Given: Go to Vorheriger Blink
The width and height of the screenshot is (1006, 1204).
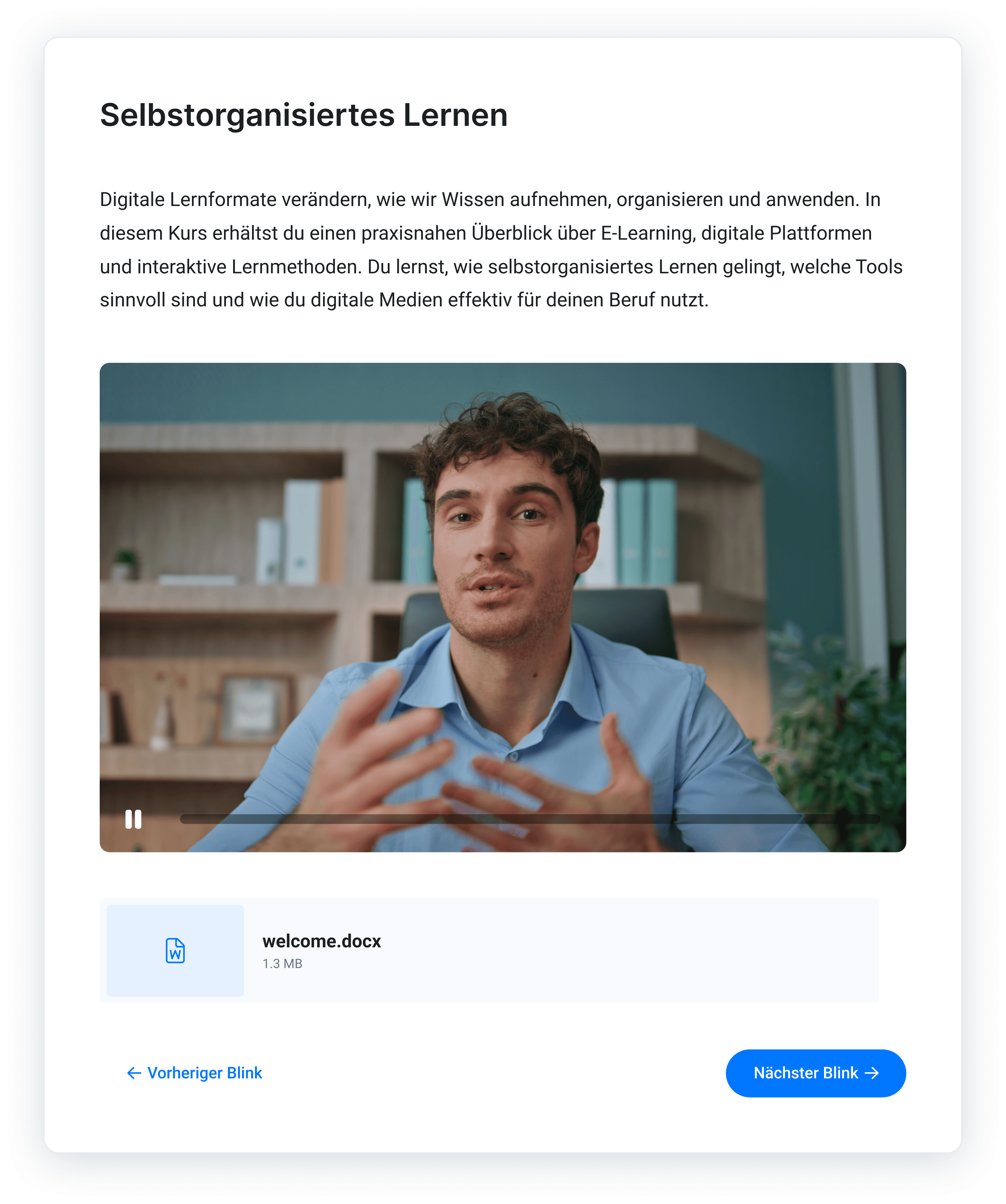Looking at the screenshot, I should (x=194, y=1073).
